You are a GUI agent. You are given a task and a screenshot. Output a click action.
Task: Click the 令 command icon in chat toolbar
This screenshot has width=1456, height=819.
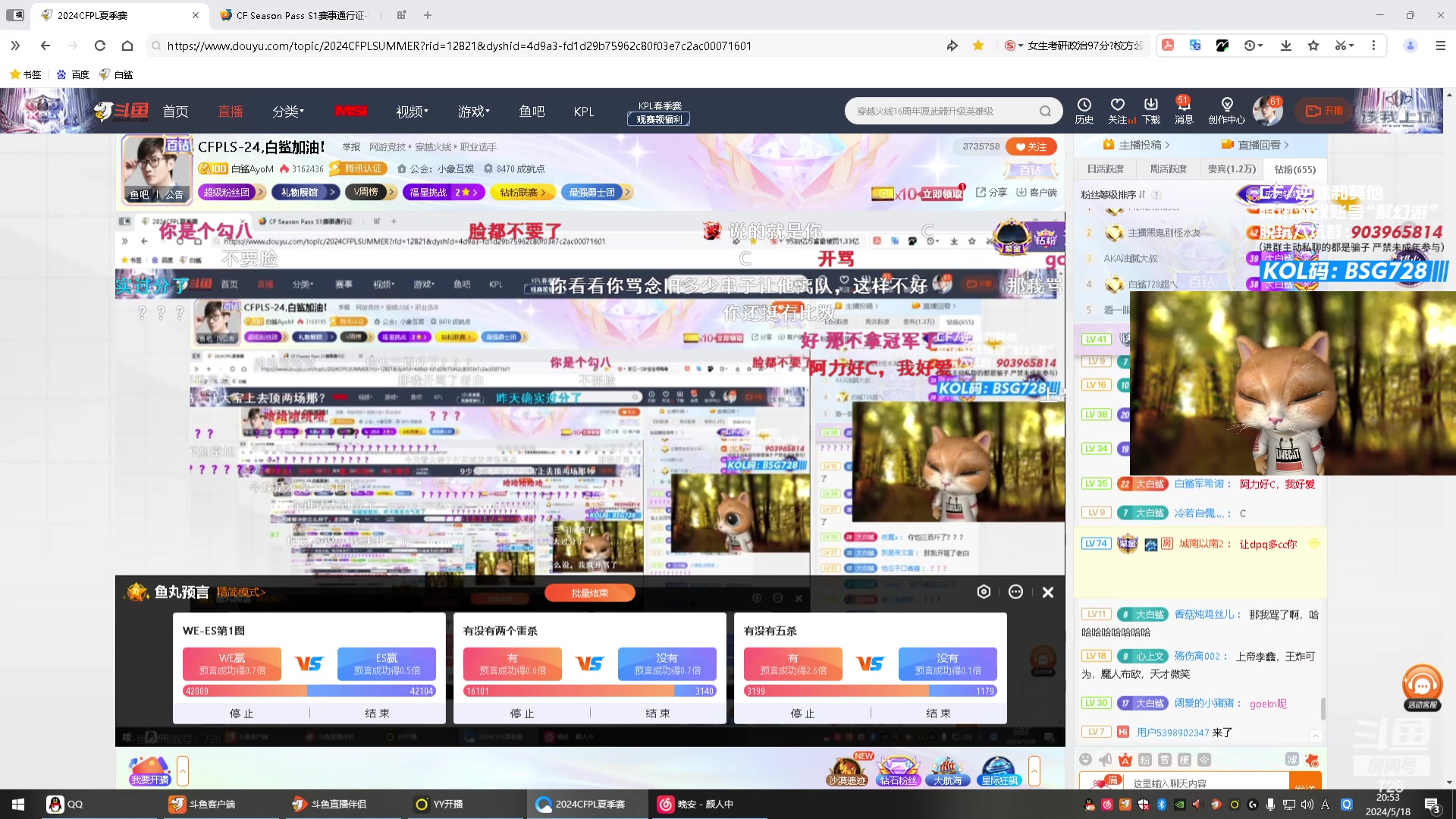coord(1204,759)
